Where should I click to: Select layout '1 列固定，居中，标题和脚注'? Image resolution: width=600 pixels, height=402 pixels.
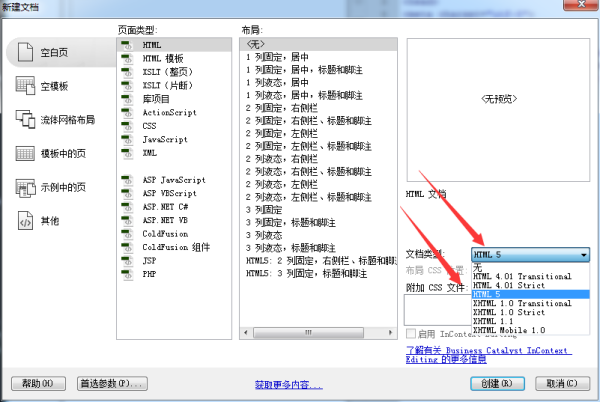tap(318, 70)
